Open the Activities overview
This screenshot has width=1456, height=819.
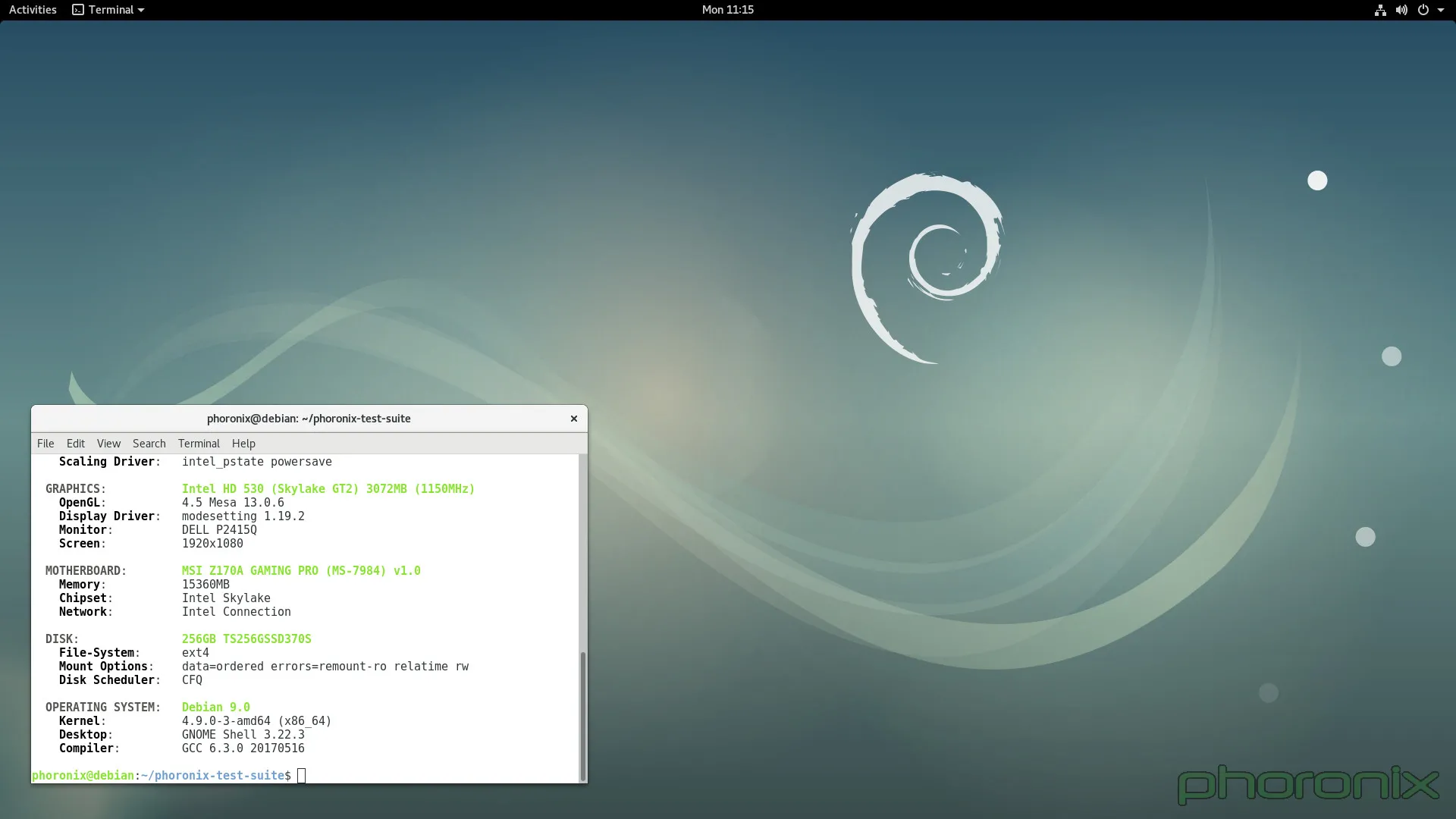tap(33, 10)
